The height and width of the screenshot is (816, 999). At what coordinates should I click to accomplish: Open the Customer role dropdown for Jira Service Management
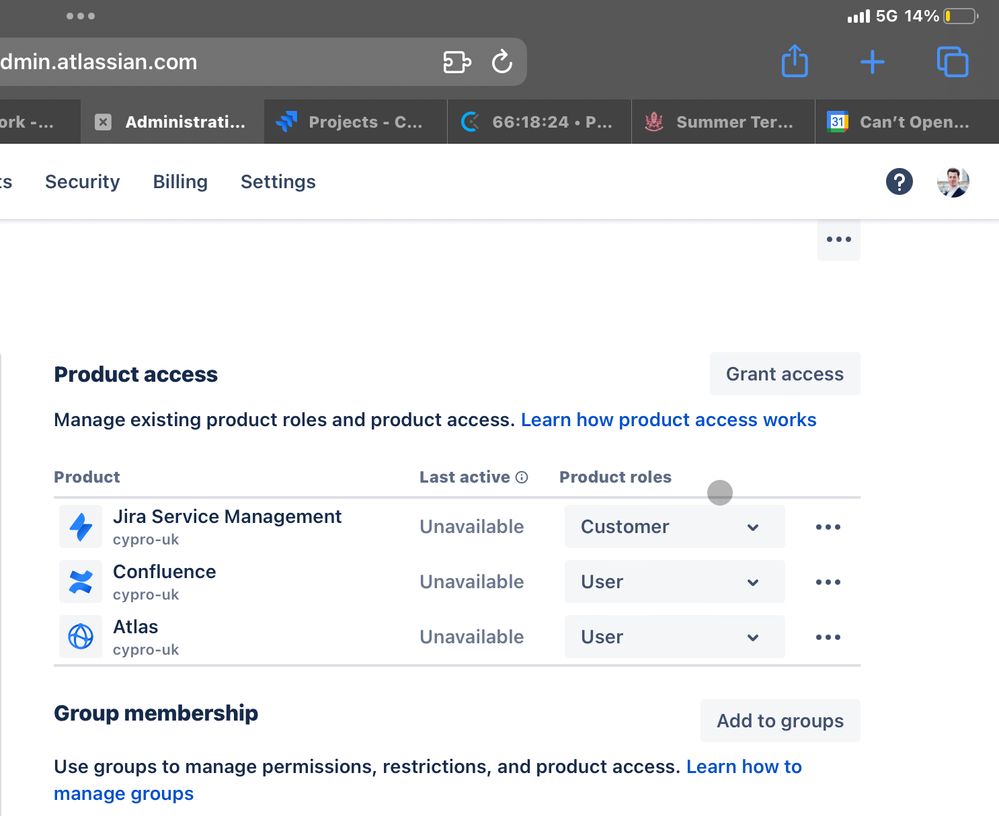[x=675, y=527]
